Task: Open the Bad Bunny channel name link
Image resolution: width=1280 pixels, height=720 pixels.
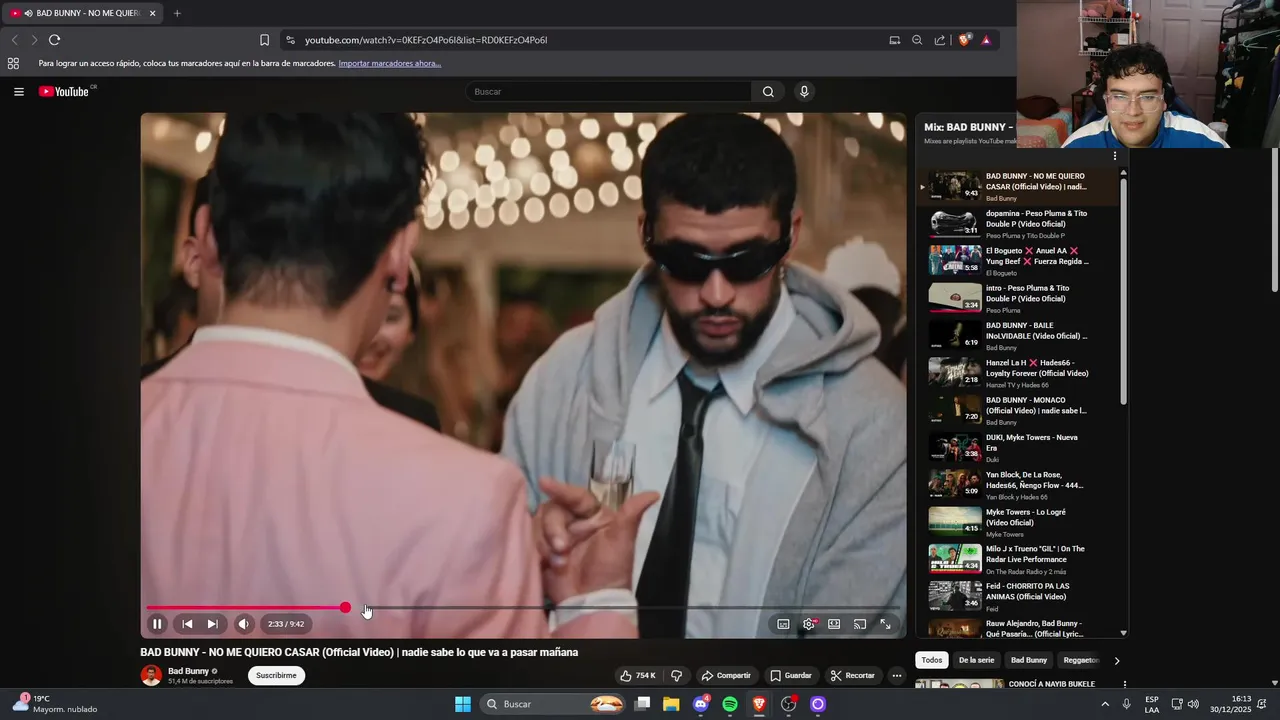Action: 188,671
